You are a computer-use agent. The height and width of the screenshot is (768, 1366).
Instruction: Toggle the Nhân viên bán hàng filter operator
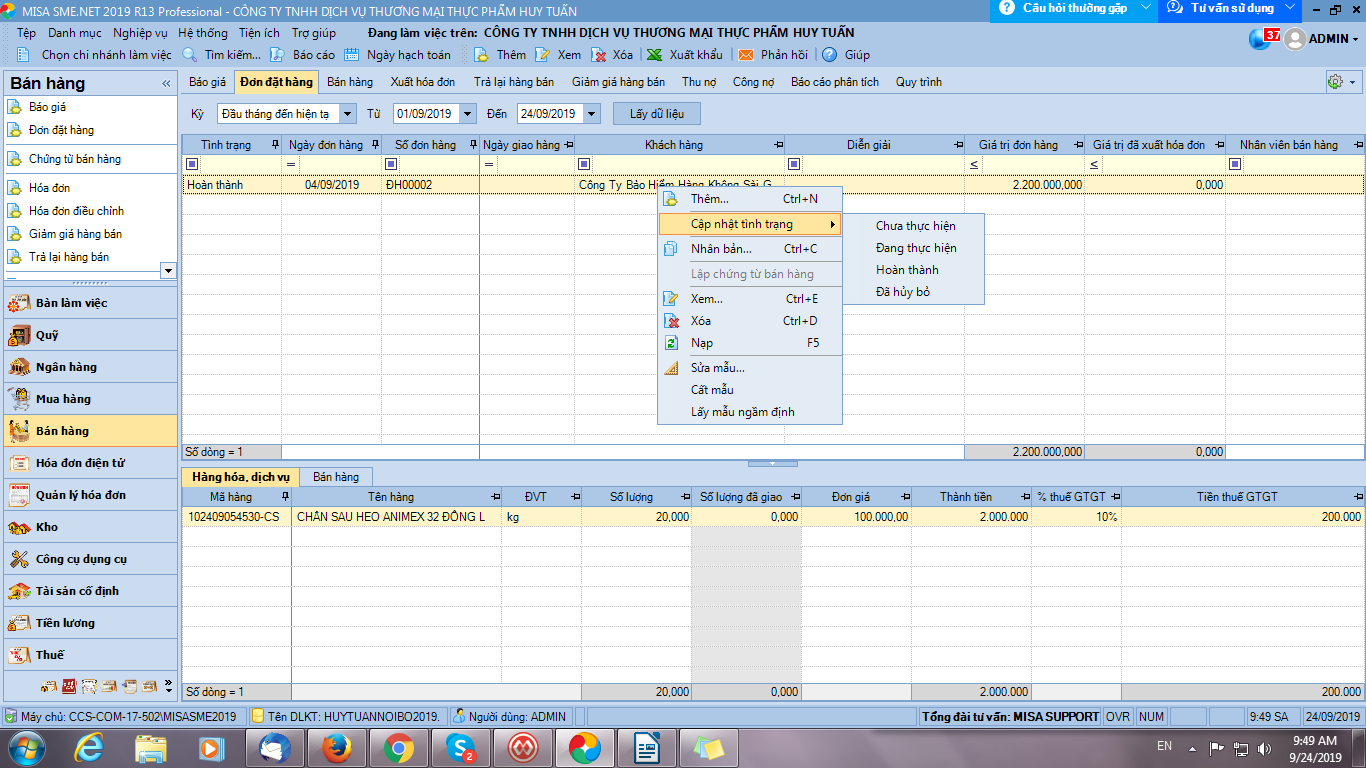tap(1237, 164)
